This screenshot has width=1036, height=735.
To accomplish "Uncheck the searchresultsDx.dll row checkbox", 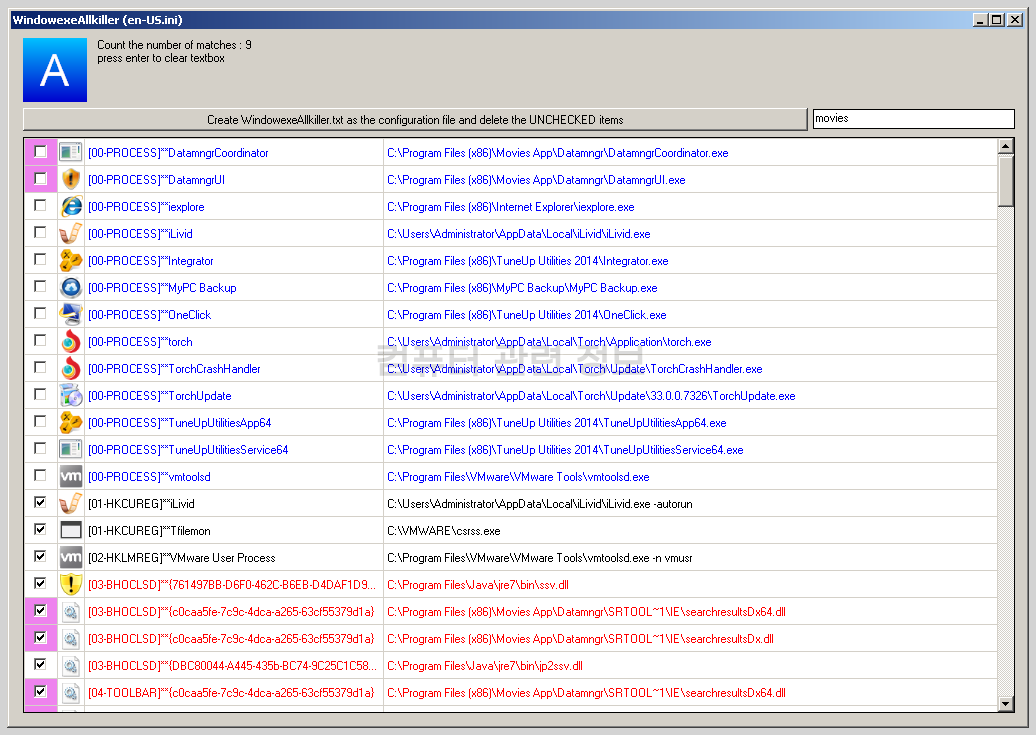I will [40, 637].
